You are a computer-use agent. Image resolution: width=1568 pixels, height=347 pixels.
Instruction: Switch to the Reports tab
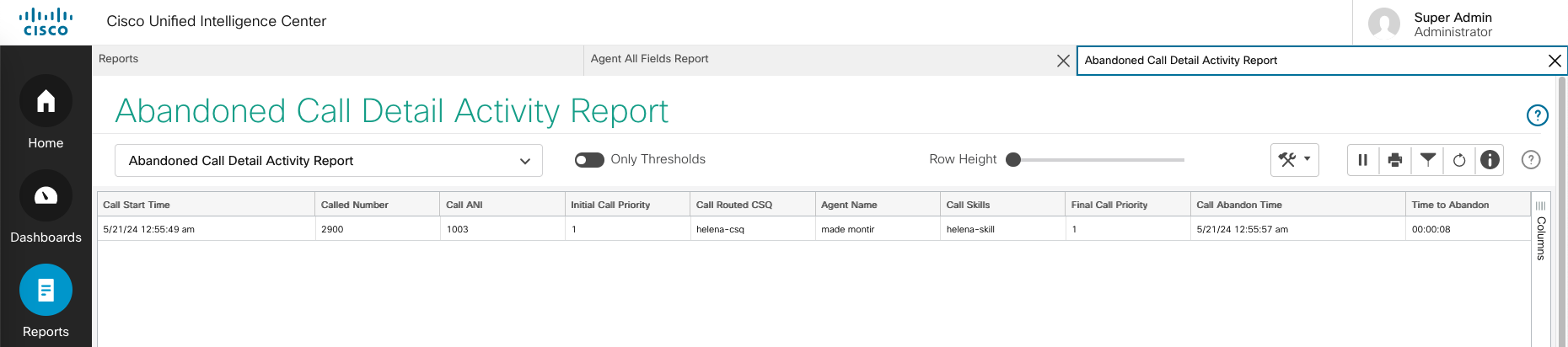(119, 59)
